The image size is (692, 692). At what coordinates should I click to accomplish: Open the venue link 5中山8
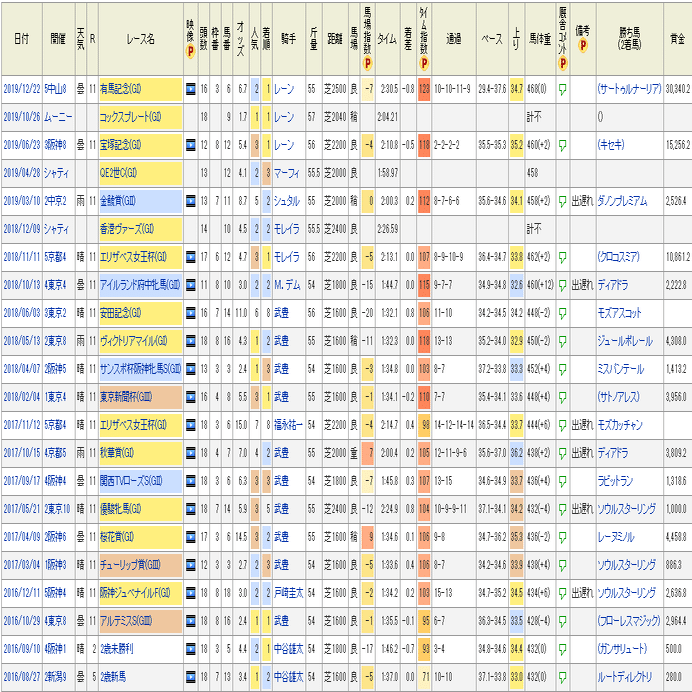point(55,89)
